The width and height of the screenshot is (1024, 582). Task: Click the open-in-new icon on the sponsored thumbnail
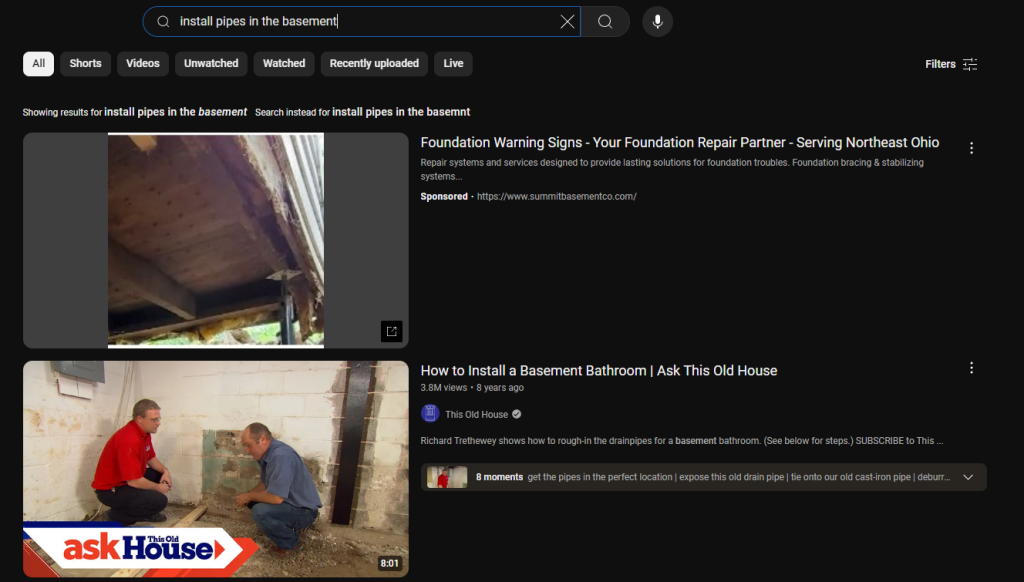click(391, 331)
